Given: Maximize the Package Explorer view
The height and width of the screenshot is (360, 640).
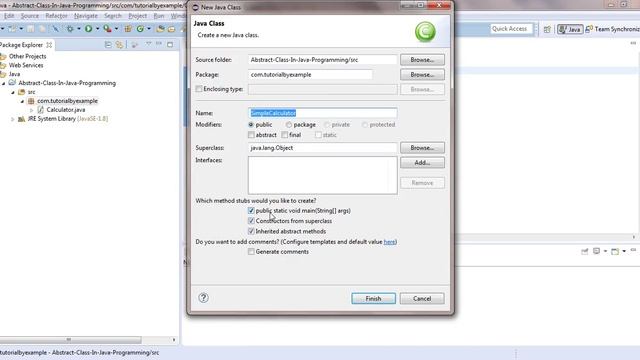Looking at the screenshot, I should tap(170, 44).
